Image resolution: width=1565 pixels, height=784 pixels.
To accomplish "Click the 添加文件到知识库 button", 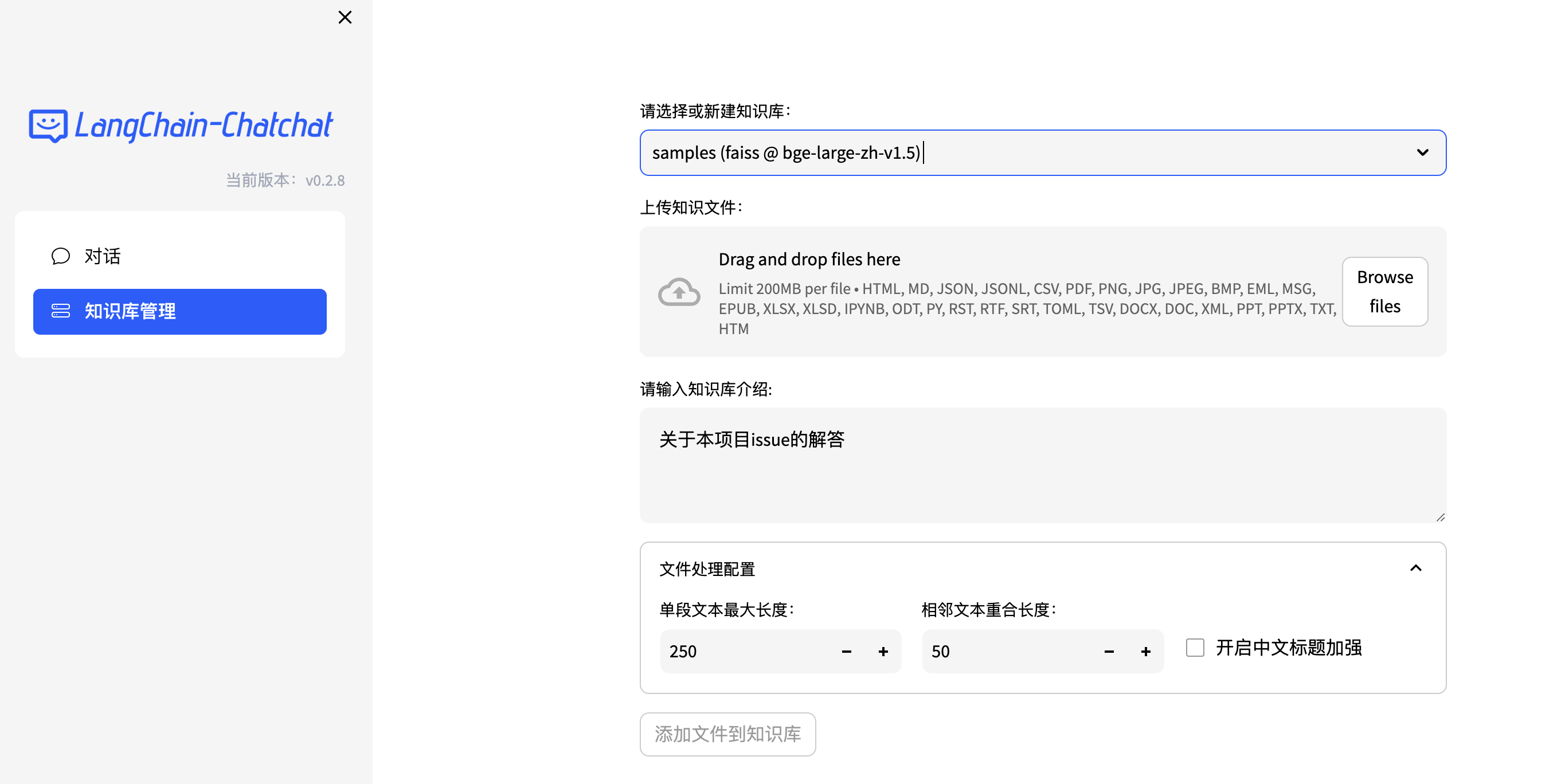I will tap(727, 734).
